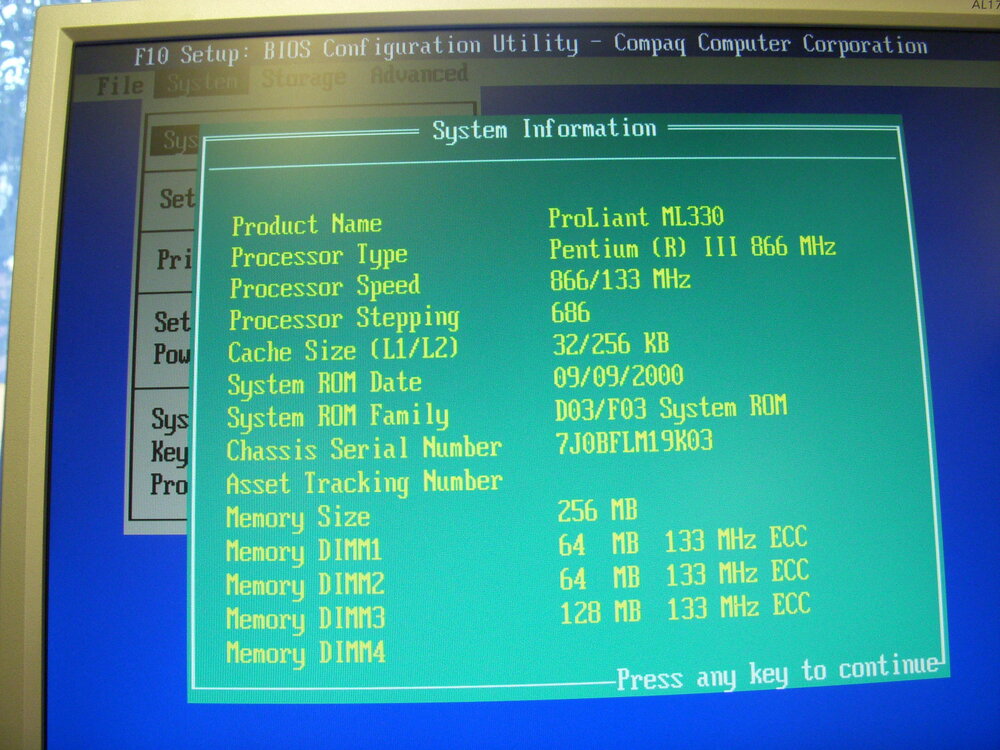Open the File menu
The width and height of the screenshot is (1000, 750).
(120, 85)
